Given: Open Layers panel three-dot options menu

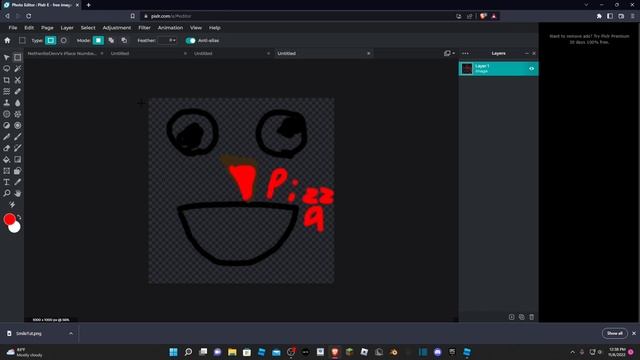Looking at the screenshot, I should (465, 53).
